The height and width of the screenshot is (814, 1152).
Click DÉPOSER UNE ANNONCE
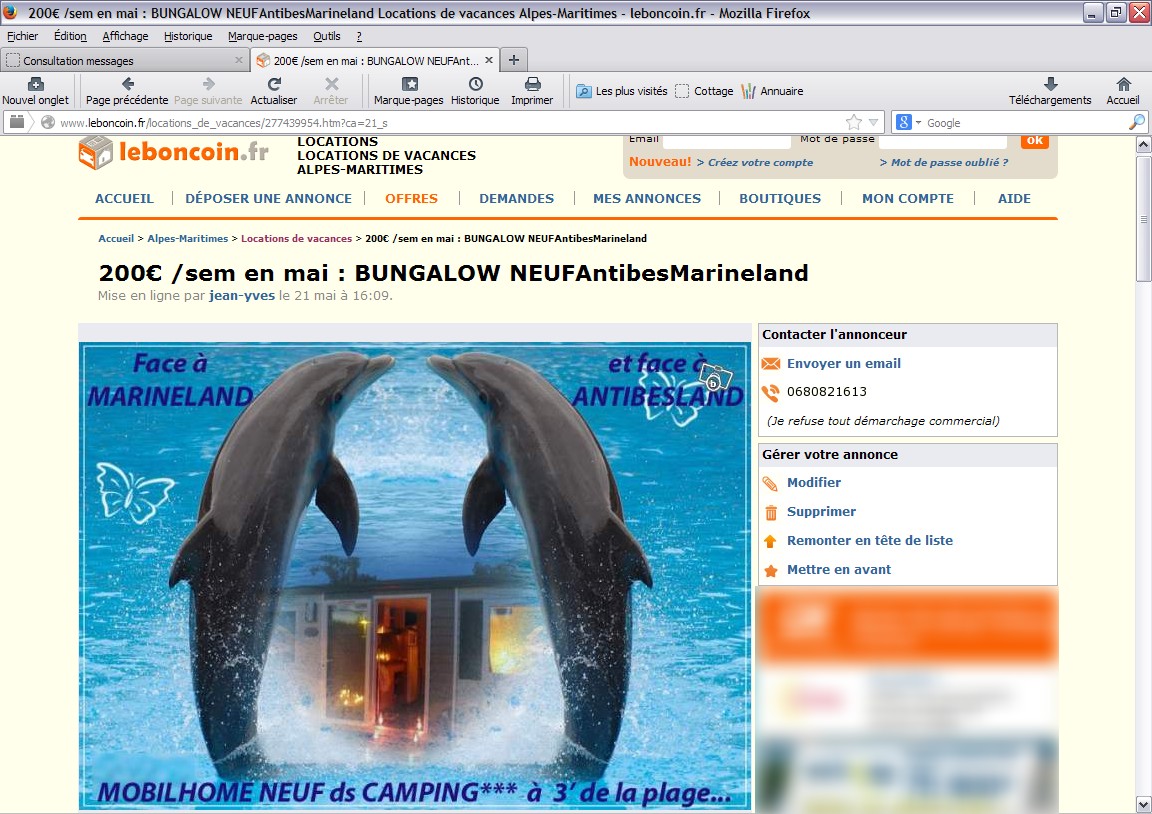coord(269,198)
